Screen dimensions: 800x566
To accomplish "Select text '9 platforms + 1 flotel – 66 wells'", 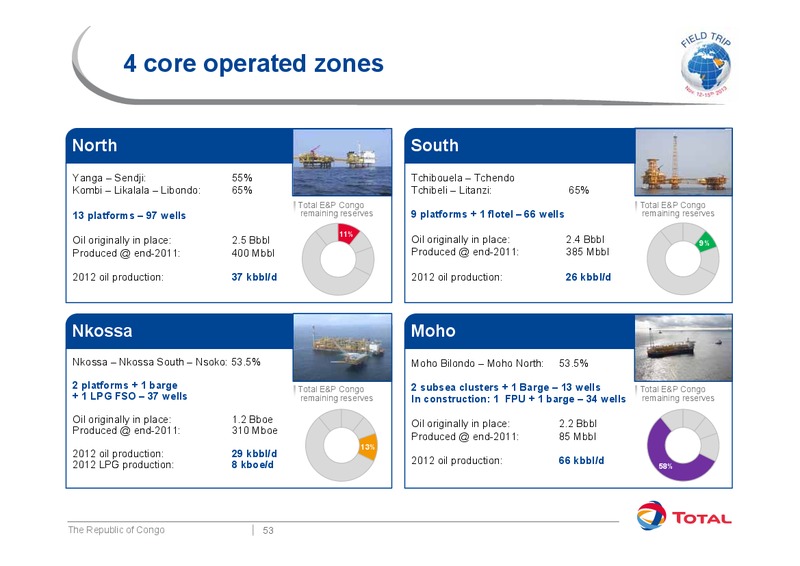I will click(487, 214).
